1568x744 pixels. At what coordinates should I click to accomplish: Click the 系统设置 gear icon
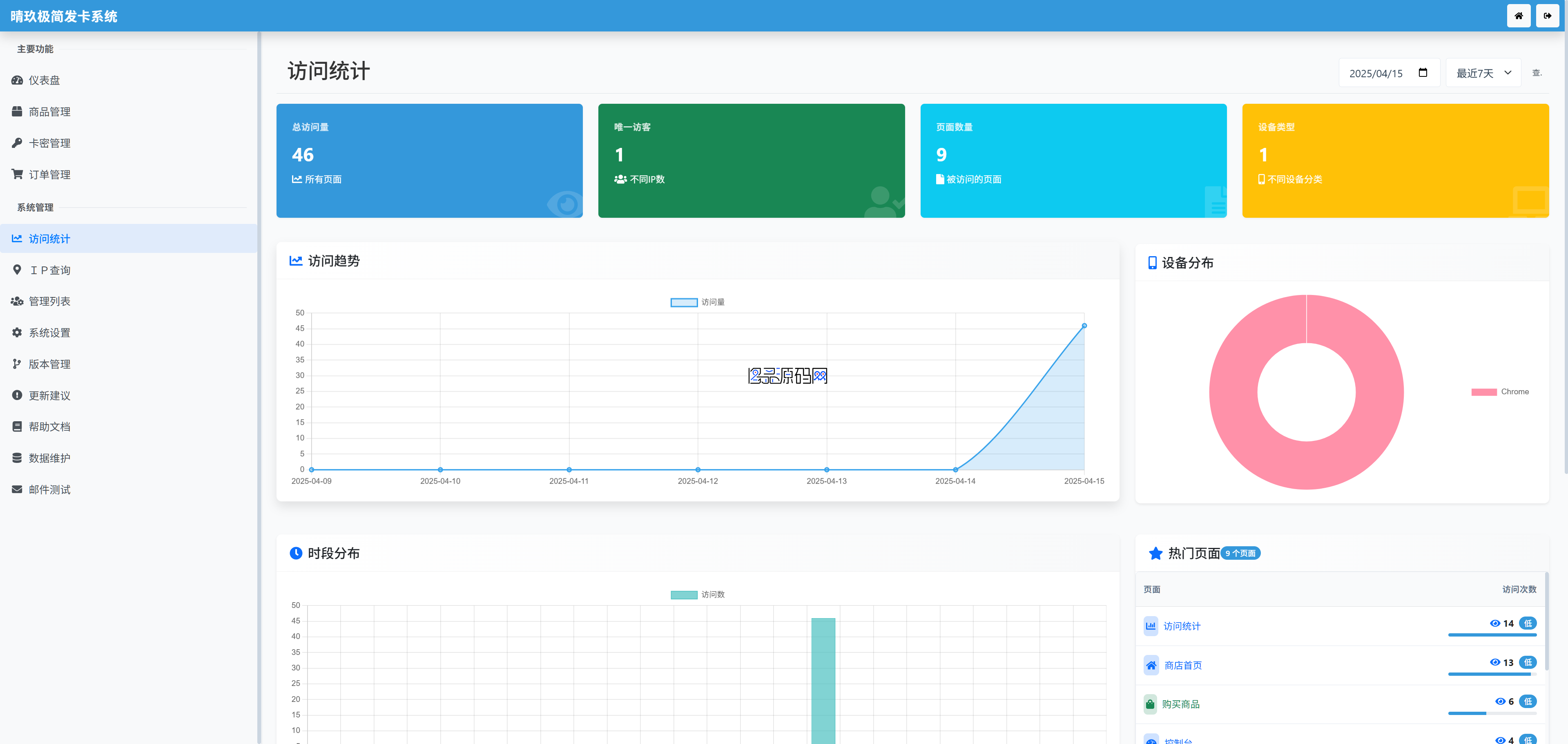click(17, 333)
